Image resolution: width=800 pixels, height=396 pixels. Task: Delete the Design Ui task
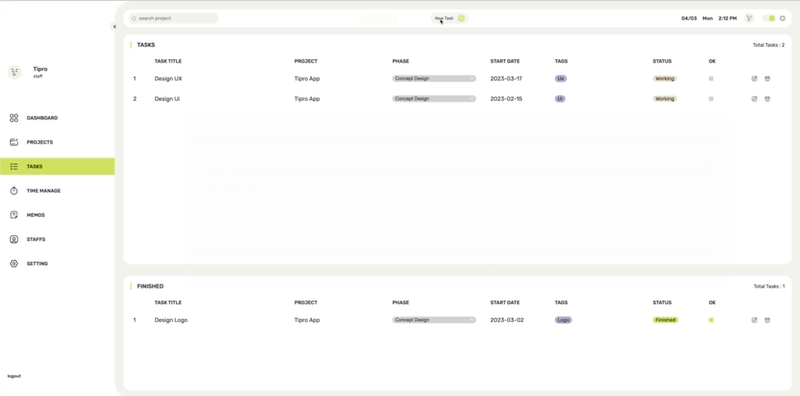767,99
